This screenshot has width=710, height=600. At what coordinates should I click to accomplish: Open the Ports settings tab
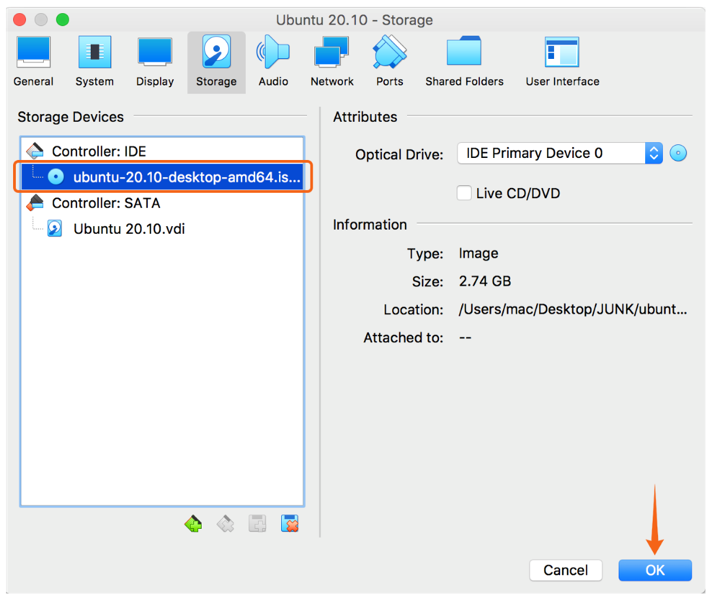389,62
